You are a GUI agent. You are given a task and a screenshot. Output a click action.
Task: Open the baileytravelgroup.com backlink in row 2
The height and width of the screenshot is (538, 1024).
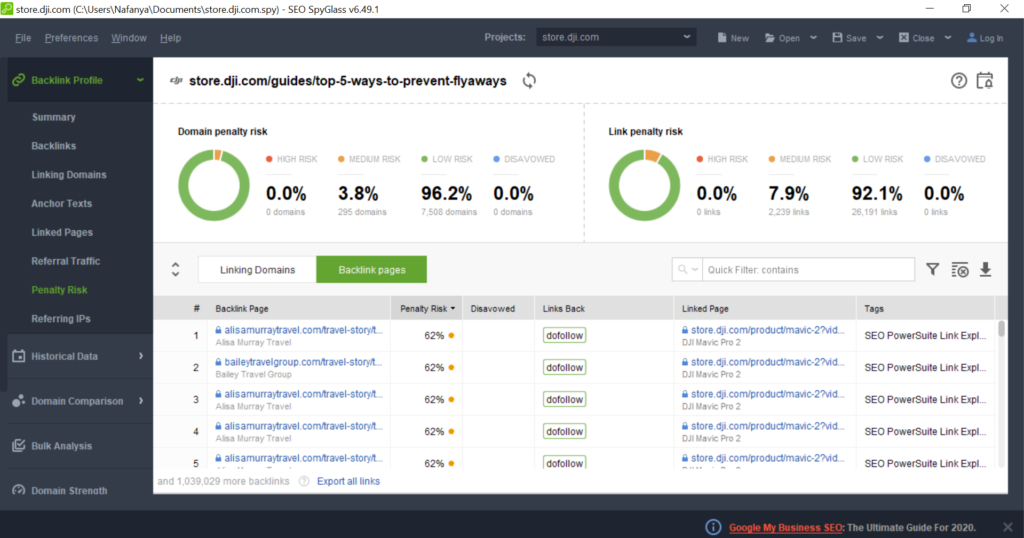[303, 362]
